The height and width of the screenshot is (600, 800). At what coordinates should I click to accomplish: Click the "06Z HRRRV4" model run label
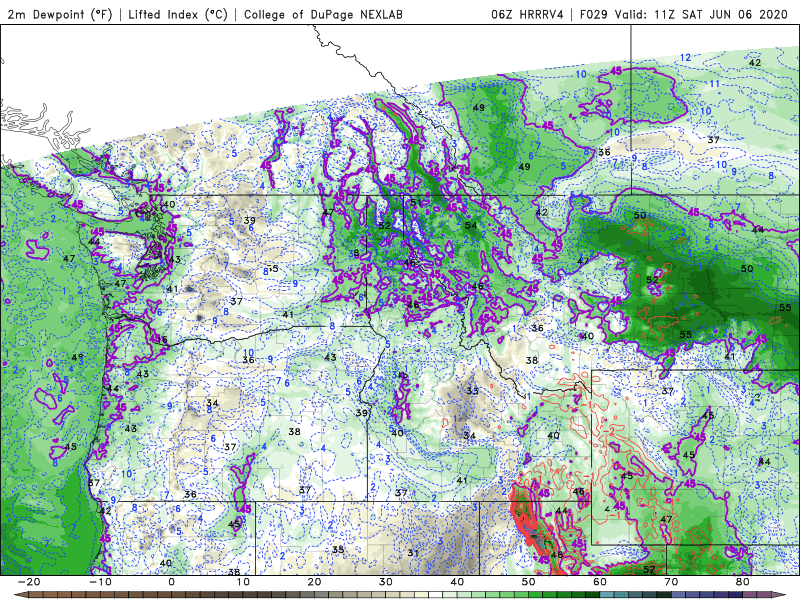[528, 14]
